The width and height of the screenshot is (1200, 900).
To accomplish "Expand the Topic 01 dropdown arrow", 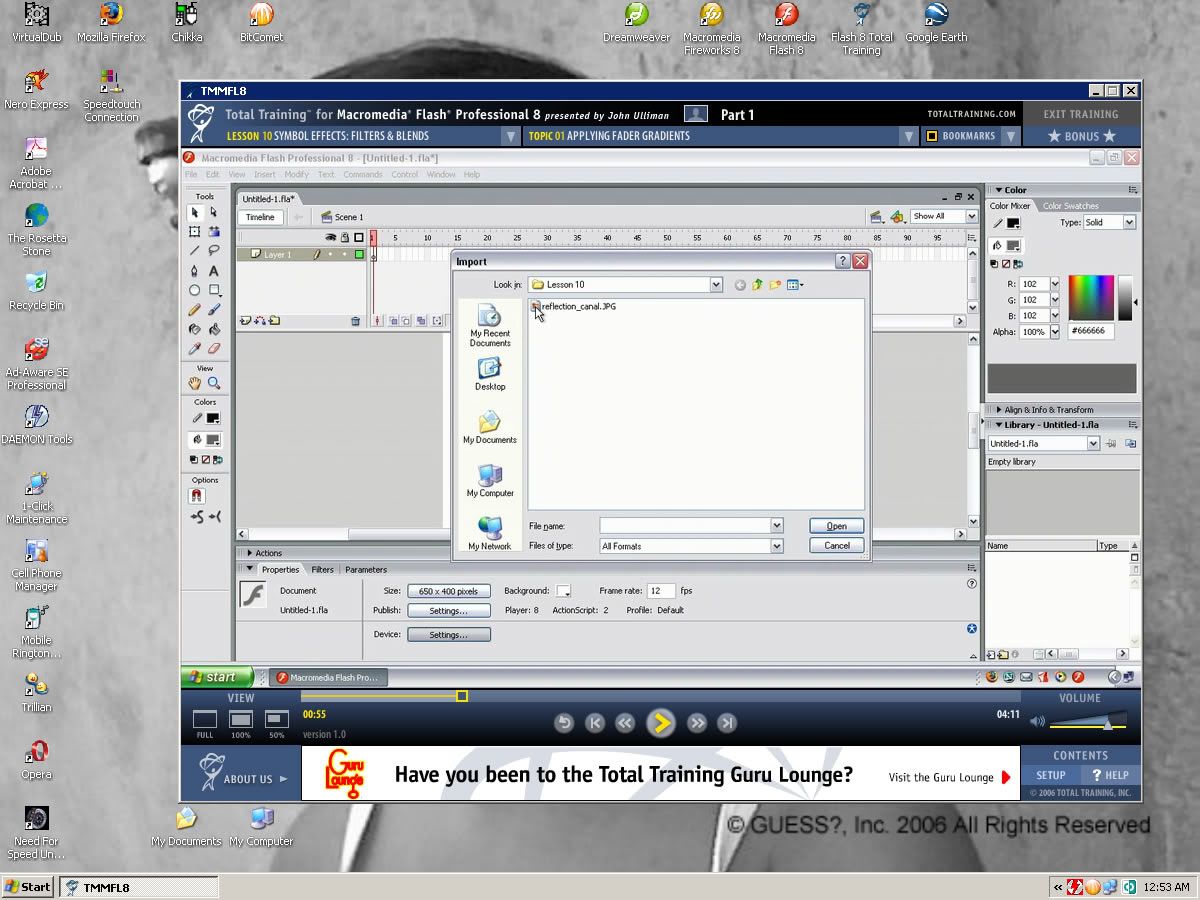I will (908, 137).
